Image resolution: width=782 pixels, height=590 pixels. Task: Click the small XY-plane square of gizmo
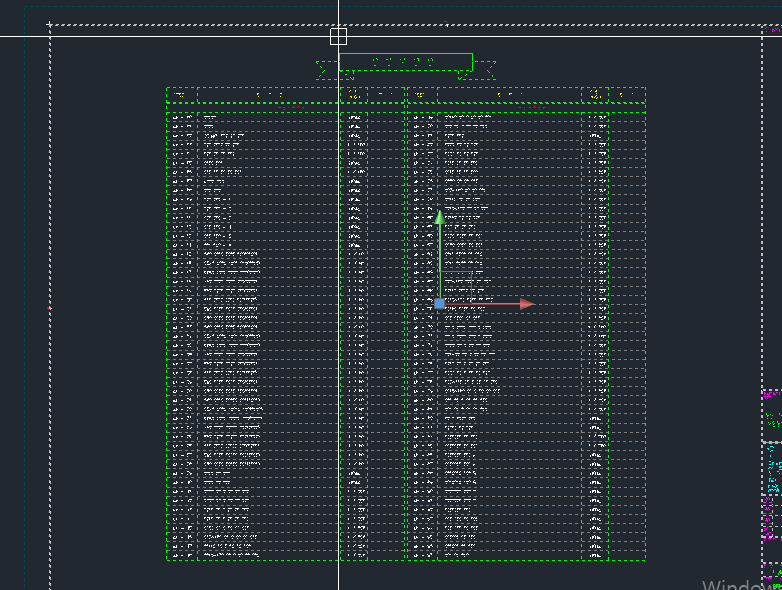[456, 288]
